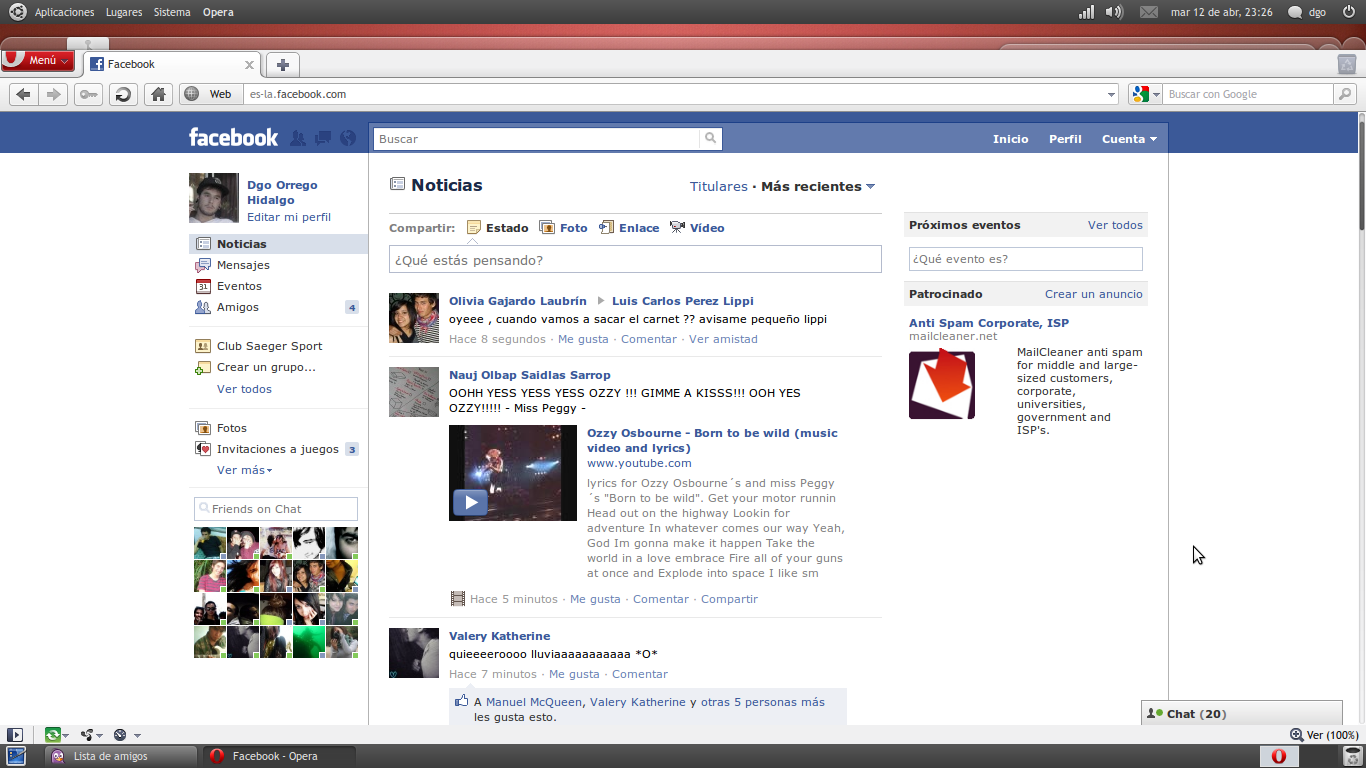
Task: Select Noticias in the left sidebar
Action: coord(278,244)
